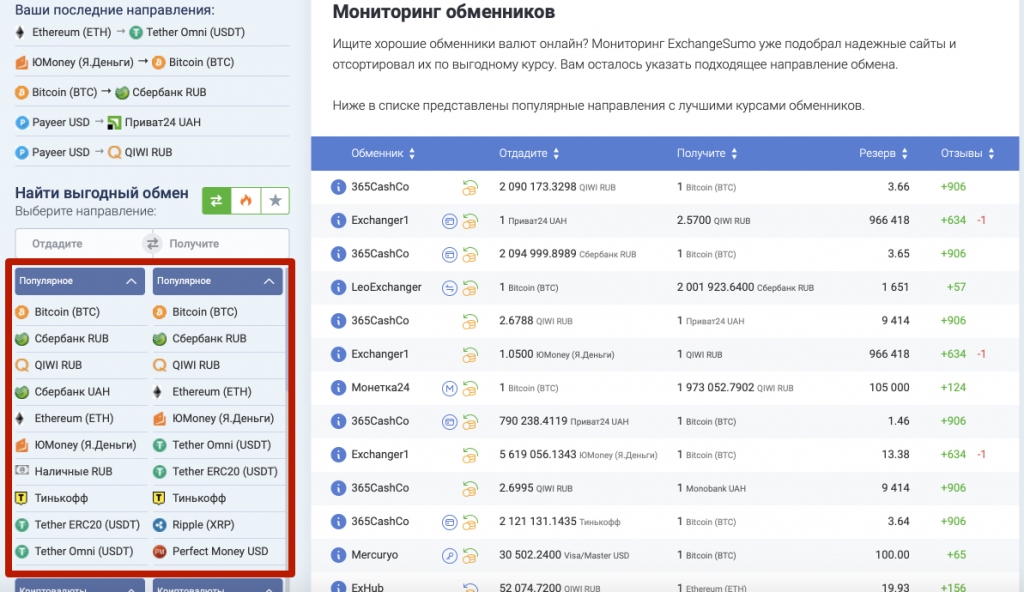Viewport: 1024px width, 592px height.
Task: Open recent direction ЮMoney to Bitcoin (BTC)
Action: point(124,63)
